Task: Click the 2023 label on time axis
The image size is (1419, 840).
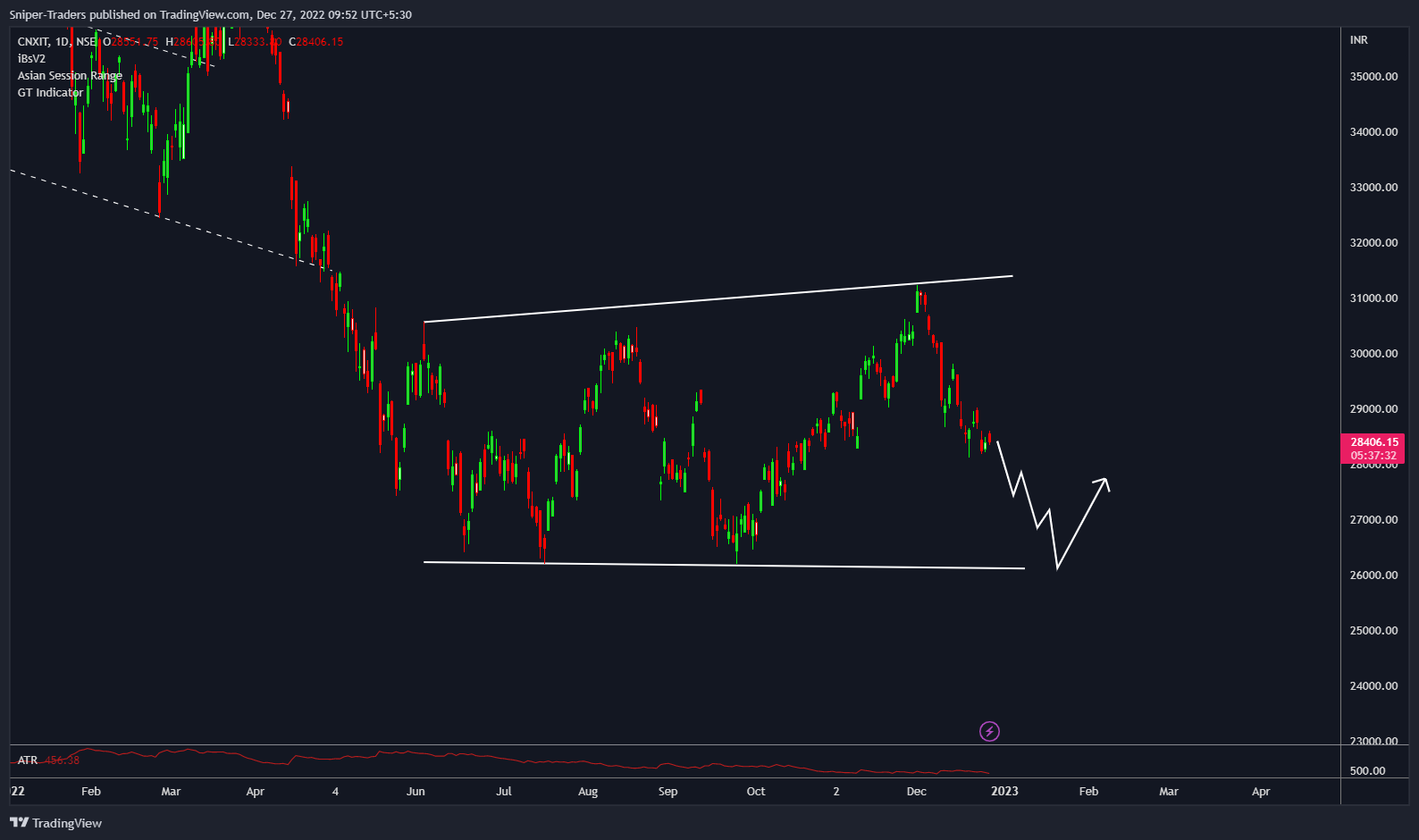Action: click(1004, 792)
